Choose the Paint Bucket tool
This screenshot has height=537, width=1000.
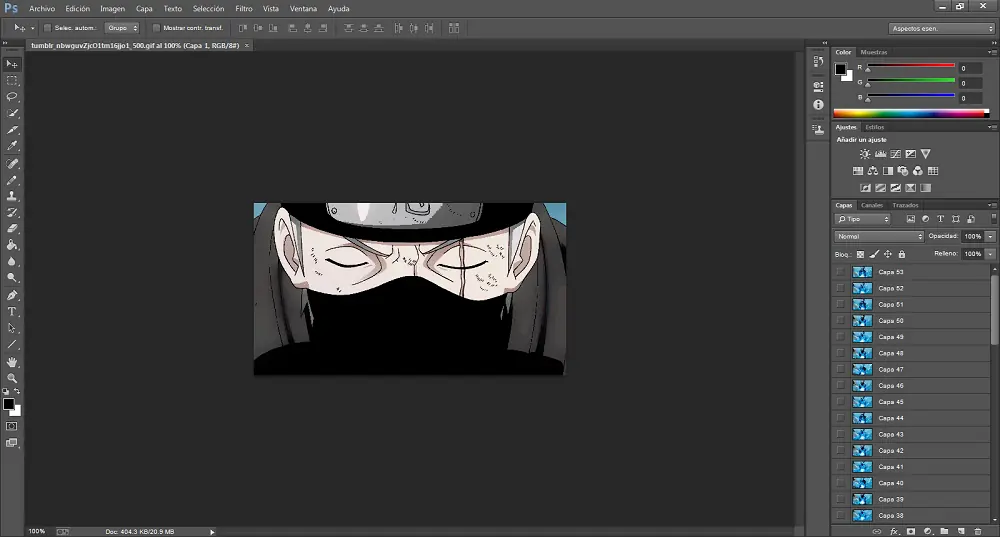tap(12, 245)
